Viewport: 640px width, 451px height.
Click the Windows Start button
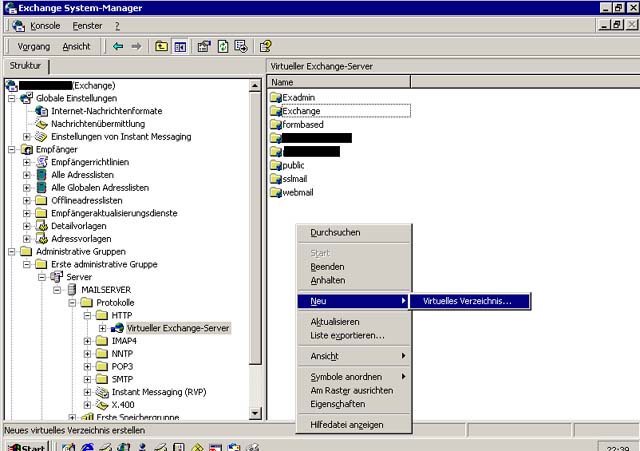[x=27, y=447]
